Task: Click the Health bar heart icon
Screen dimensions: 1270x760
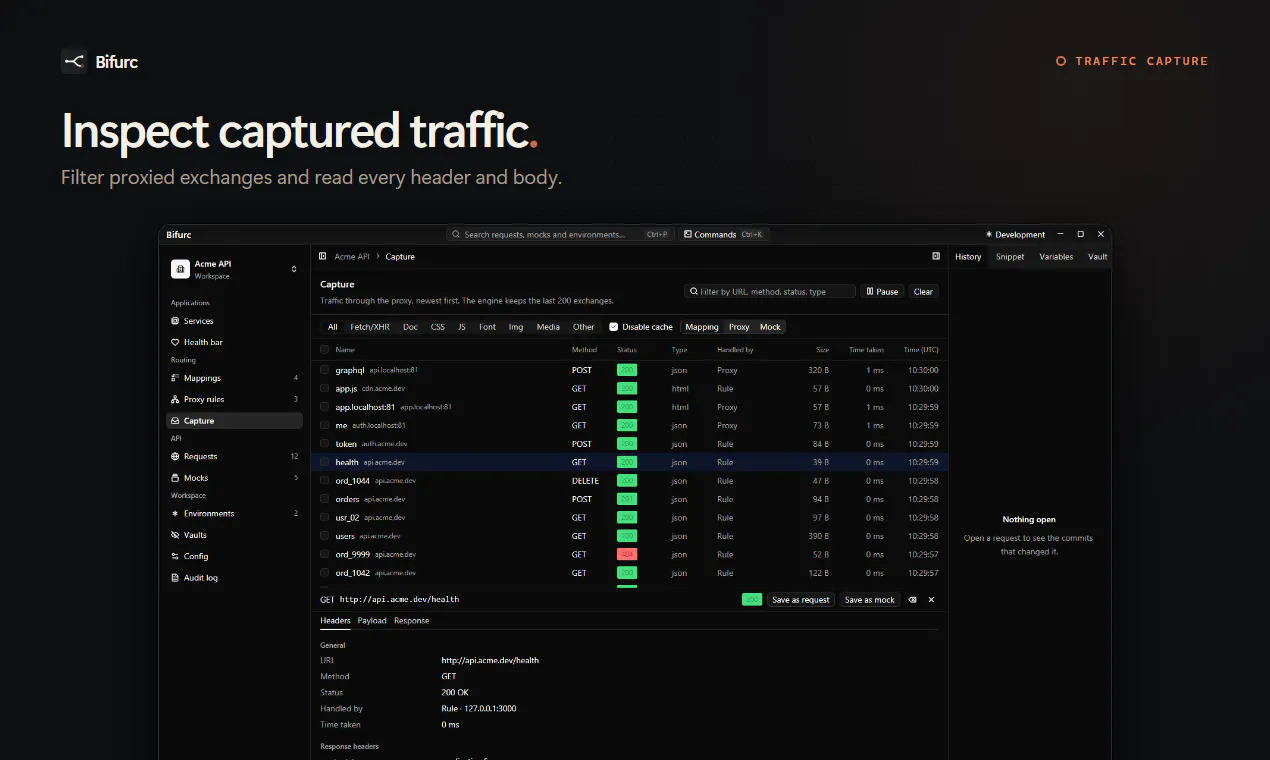Action: coord(175,342)
